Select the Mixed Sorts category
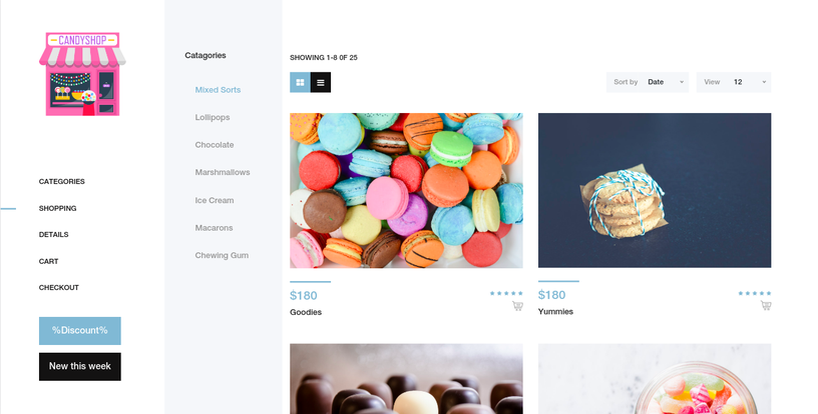Screen dimensions: 818x414 pos(218,90)
